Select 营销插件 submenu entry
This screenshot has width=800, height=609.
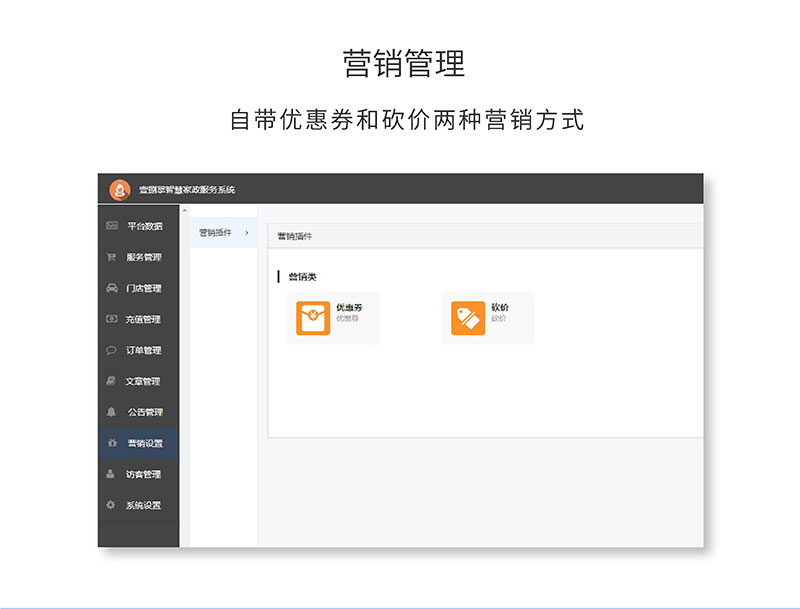[x=223, y=233]
